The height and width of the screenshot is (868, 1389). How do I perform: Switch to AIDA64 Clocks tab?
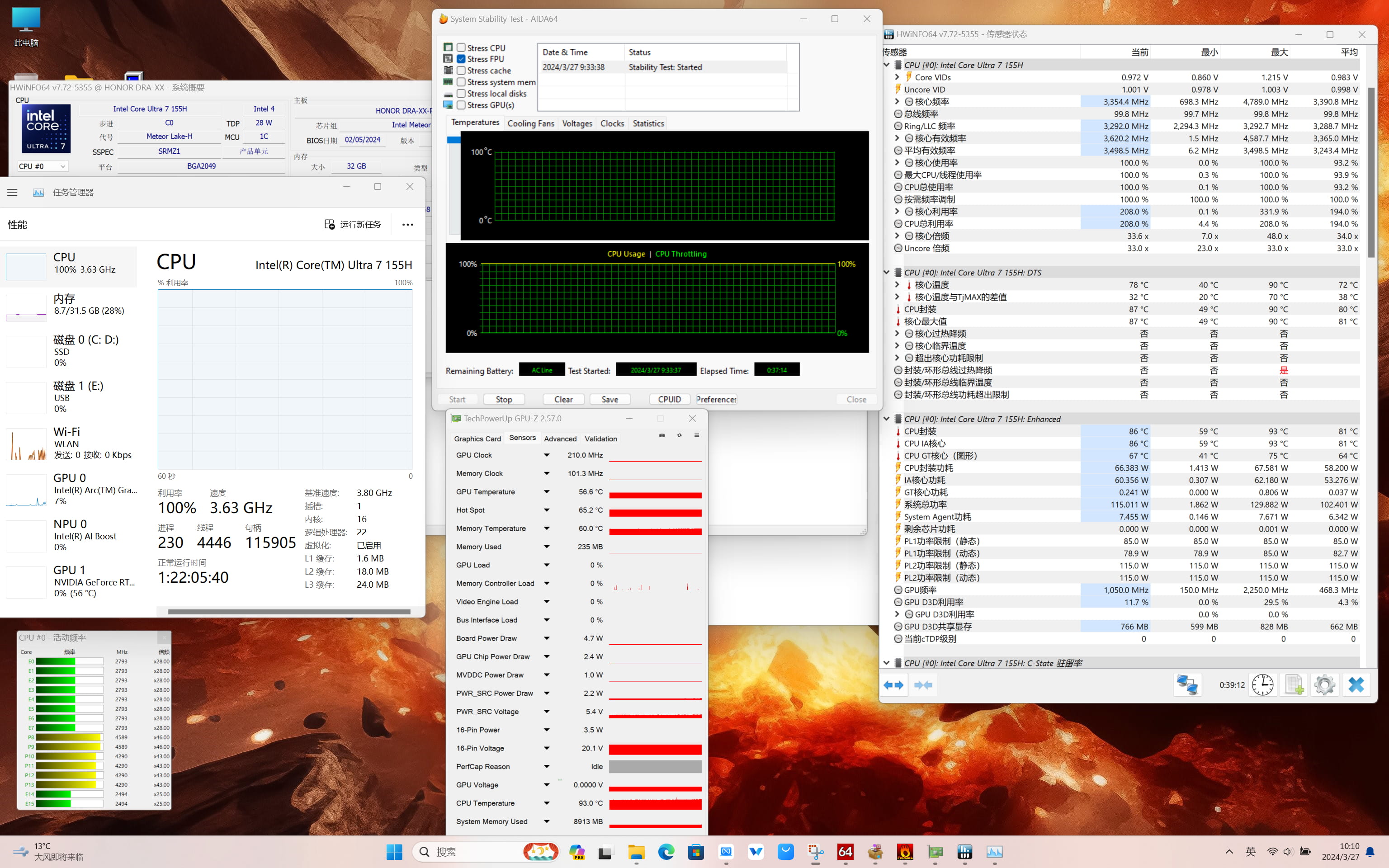point(612,123)
